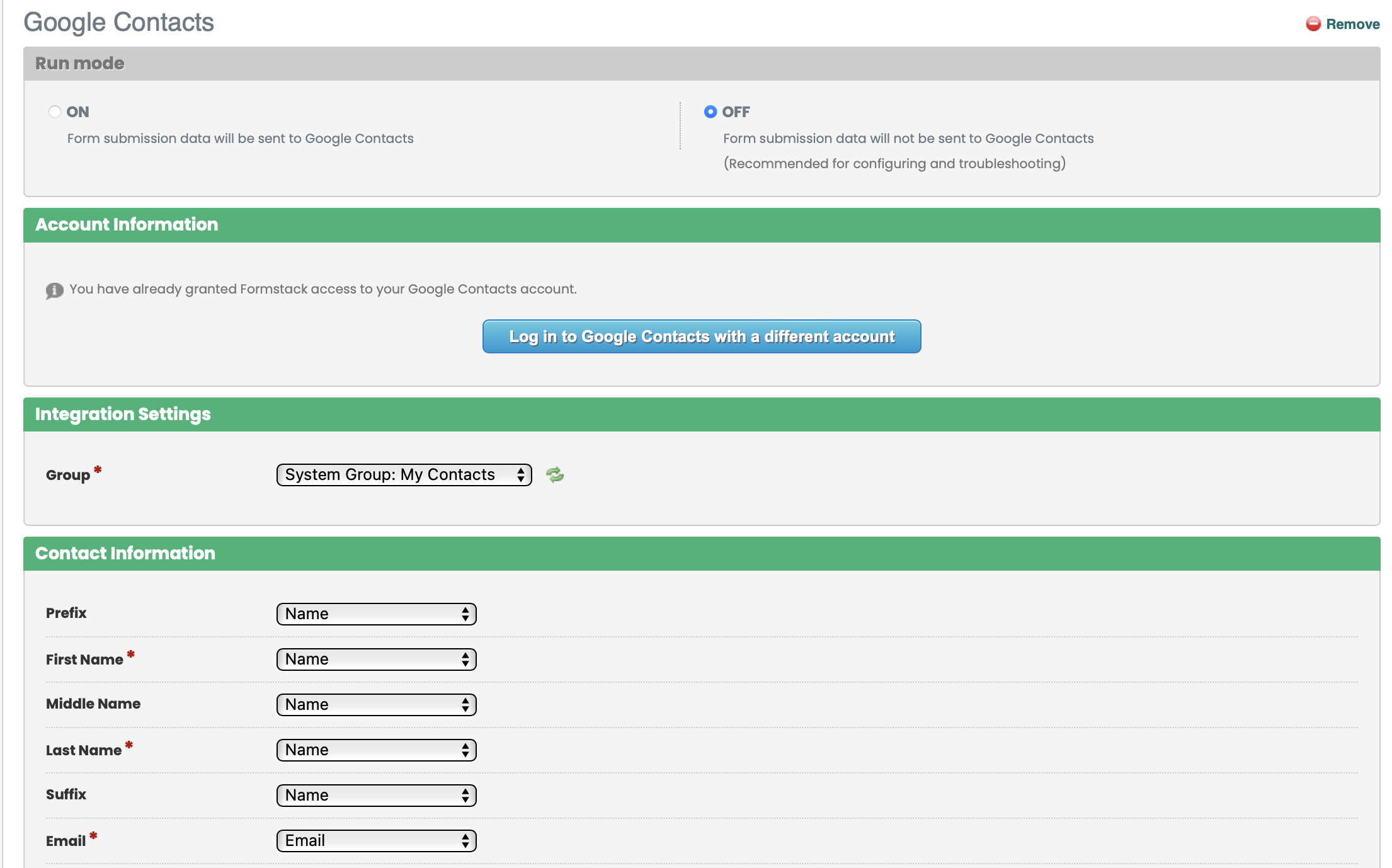Click the Contact Information section header
1392x868 pixels.
125,553
